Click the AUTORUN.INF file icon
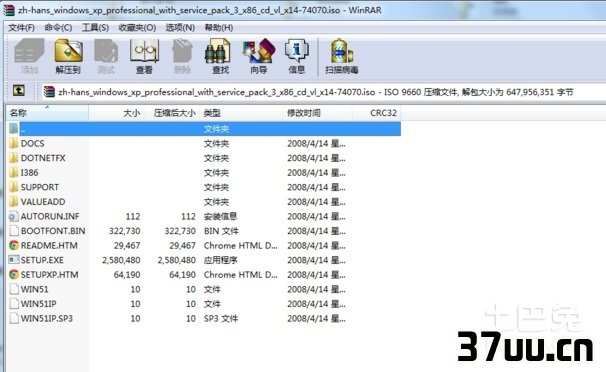The width and height of the screenshot is (606, 372). pos(14,216)
